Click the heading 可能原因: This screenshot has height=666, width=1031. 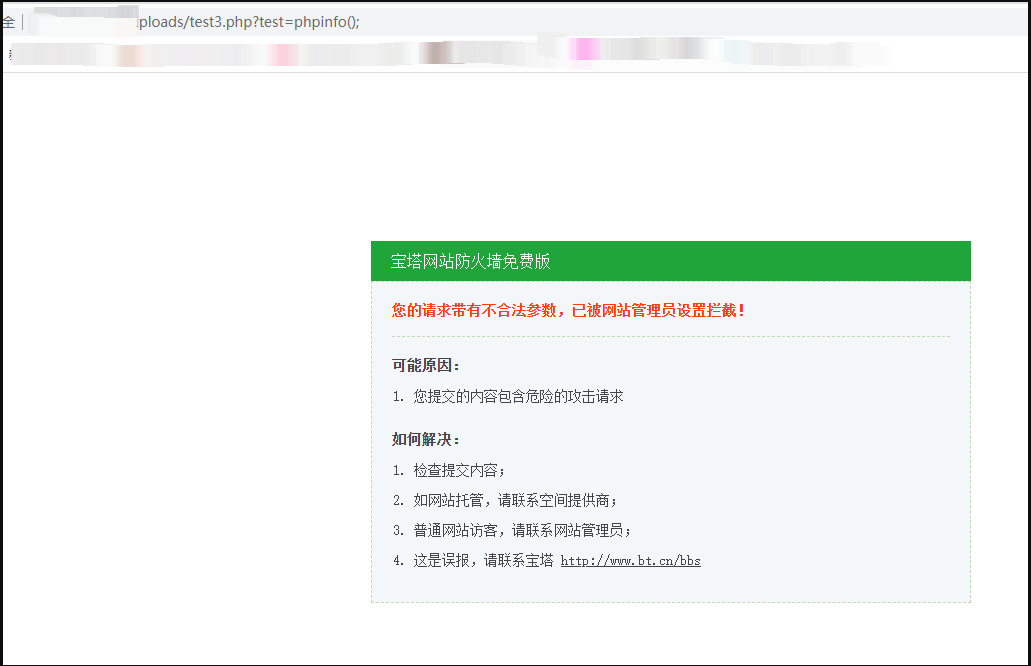click(425, 366)
